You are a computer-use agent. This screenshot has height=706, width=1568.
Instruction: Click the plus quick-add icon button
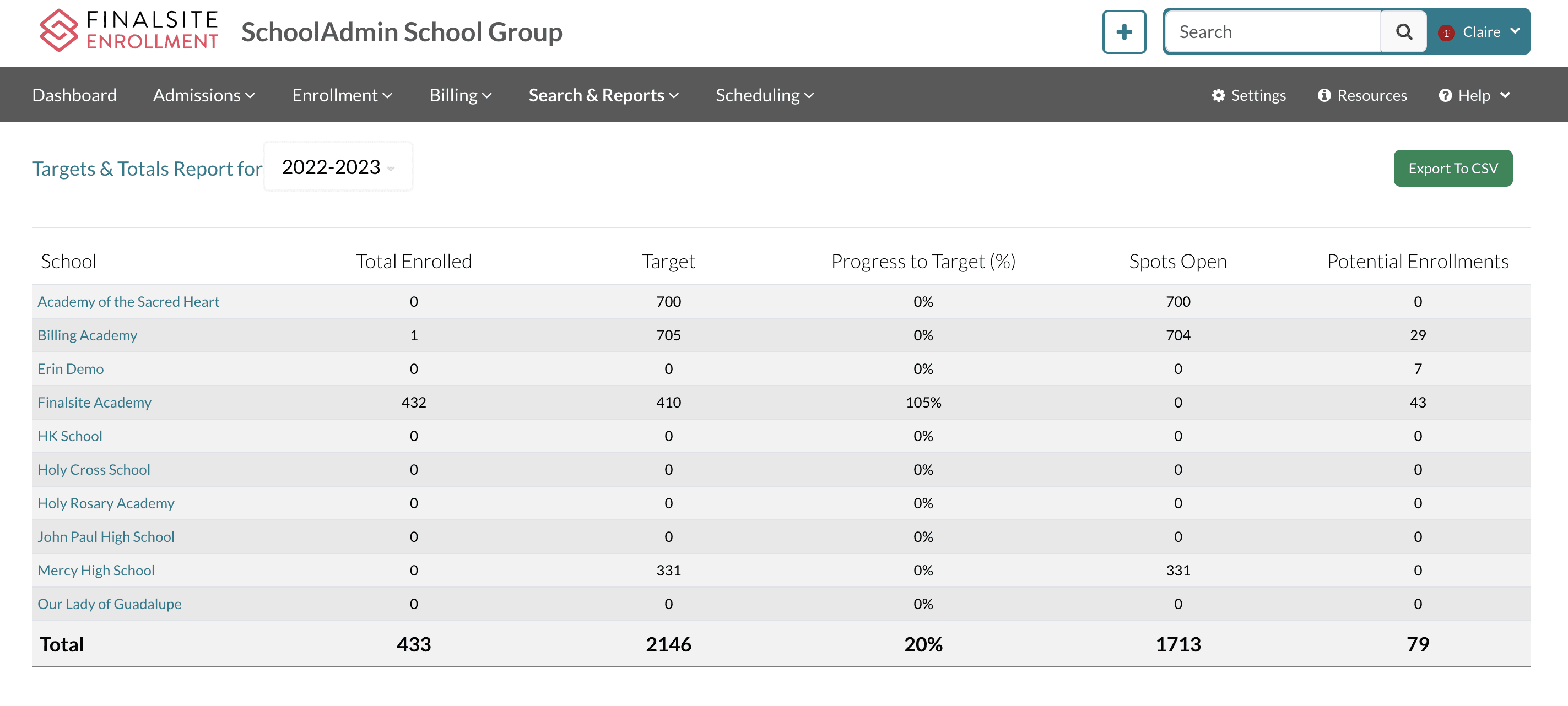coord(1123,31)
